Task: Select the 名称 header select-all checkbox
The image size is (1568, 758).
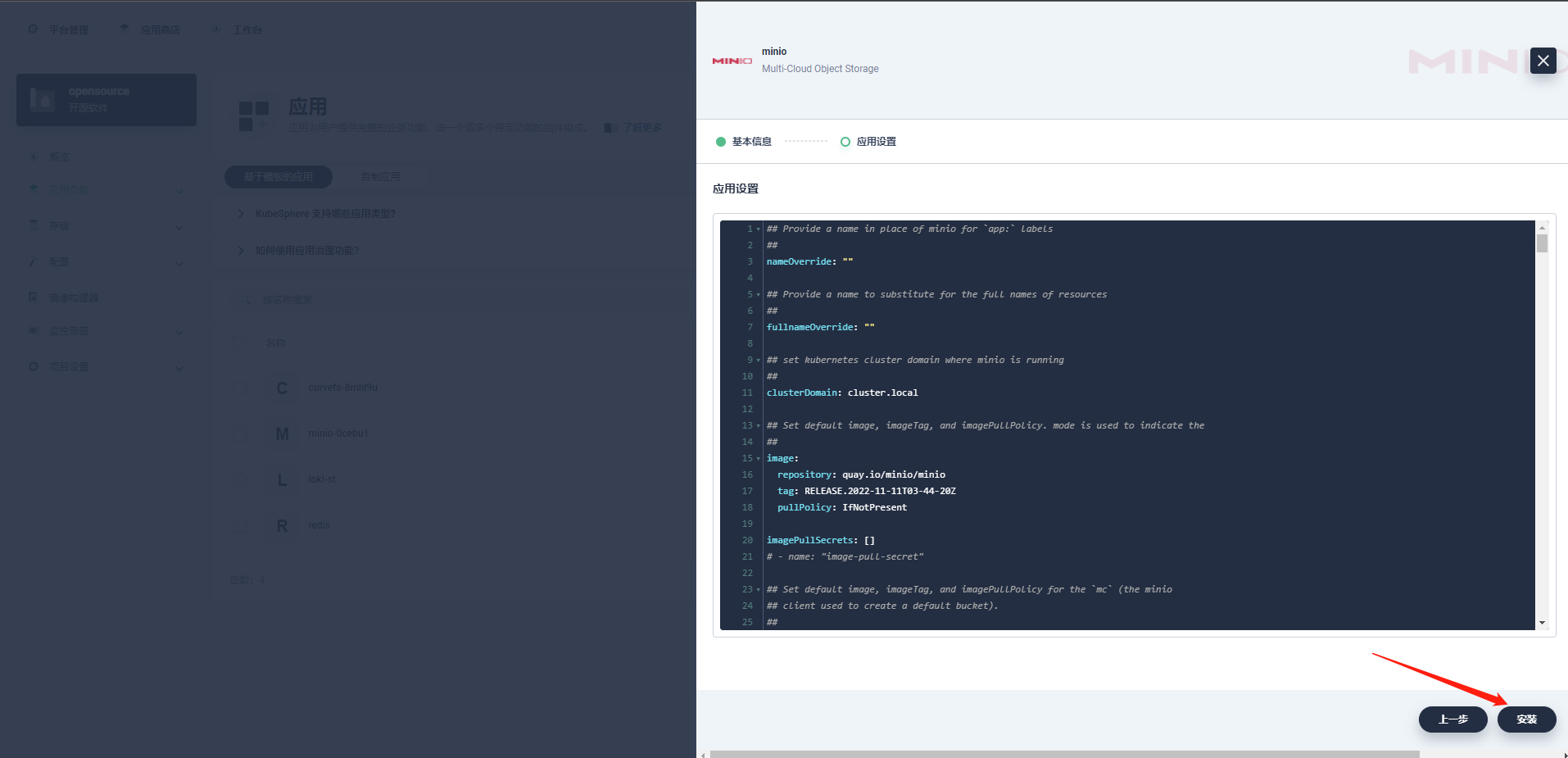Action: tap(240, 343)
